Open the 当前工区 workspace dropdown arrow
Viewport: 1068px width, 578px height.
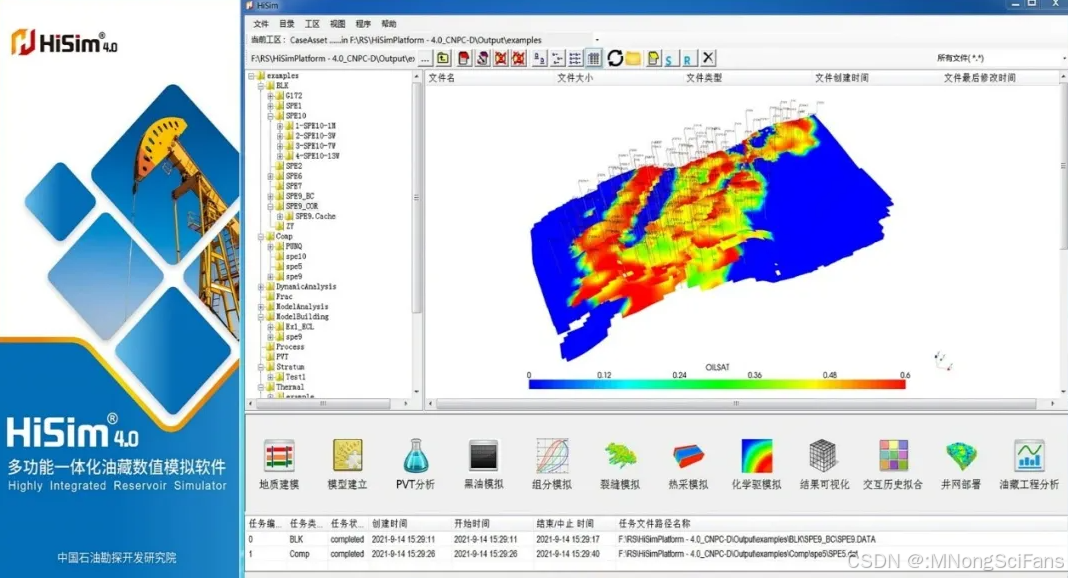[x=597, y=40]
